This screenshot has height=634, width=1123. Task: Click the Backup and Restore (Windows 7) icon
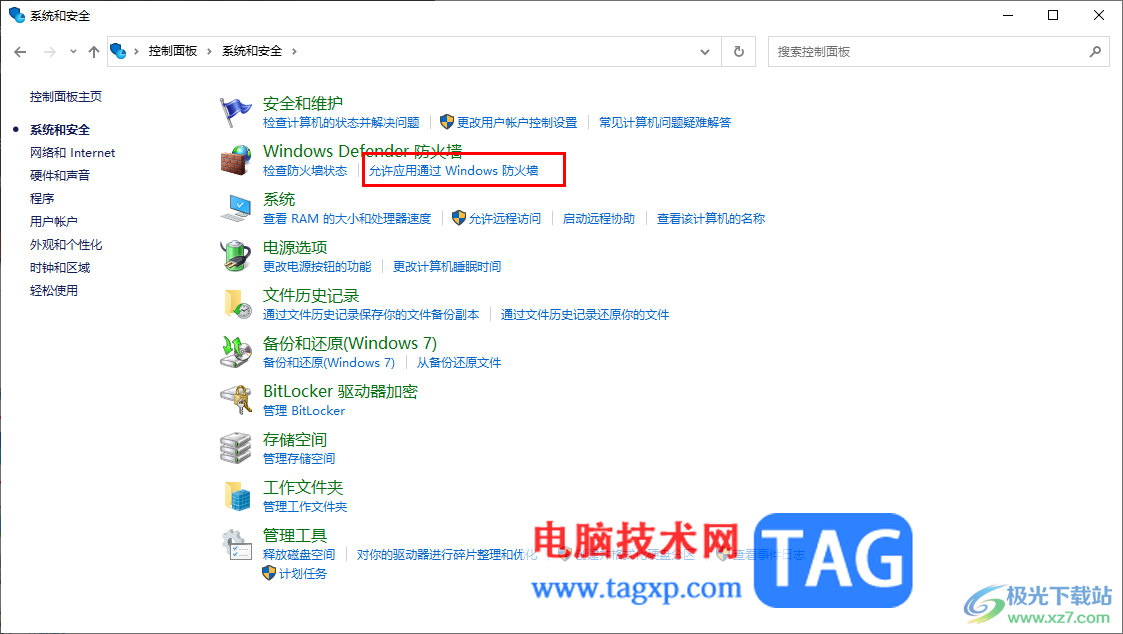[236, 352]
